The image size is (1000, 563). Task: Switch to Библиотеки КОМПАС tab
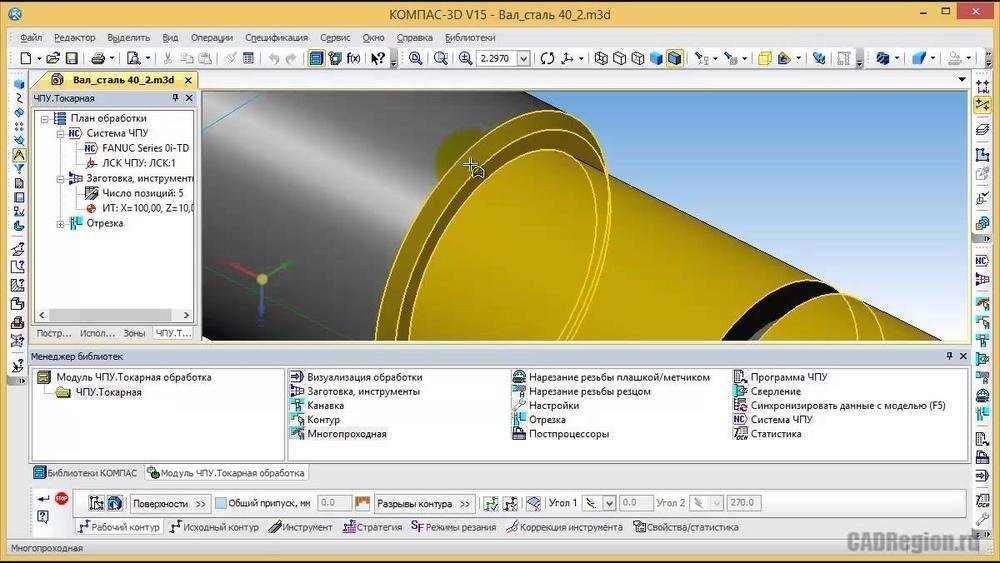85,472
